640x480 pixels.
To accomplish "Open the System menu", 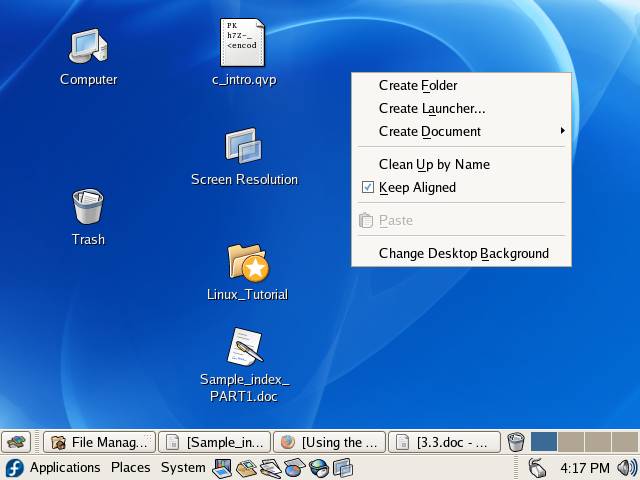I will pos(183,467).
